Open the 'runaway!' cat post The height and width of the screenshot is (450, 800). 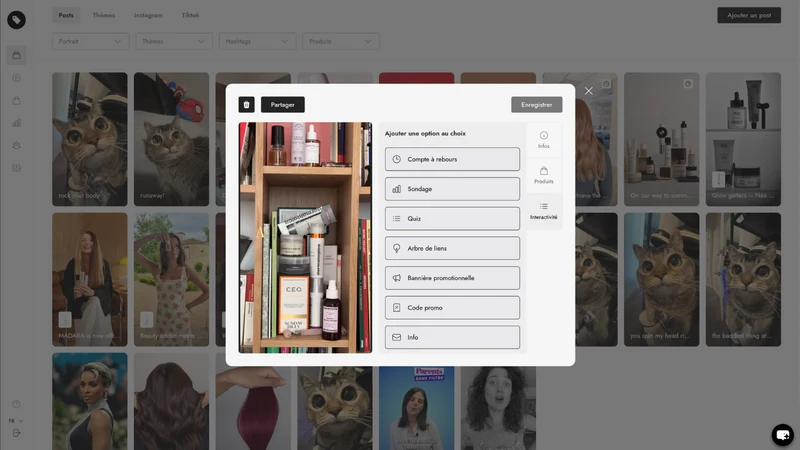[171, 139]
